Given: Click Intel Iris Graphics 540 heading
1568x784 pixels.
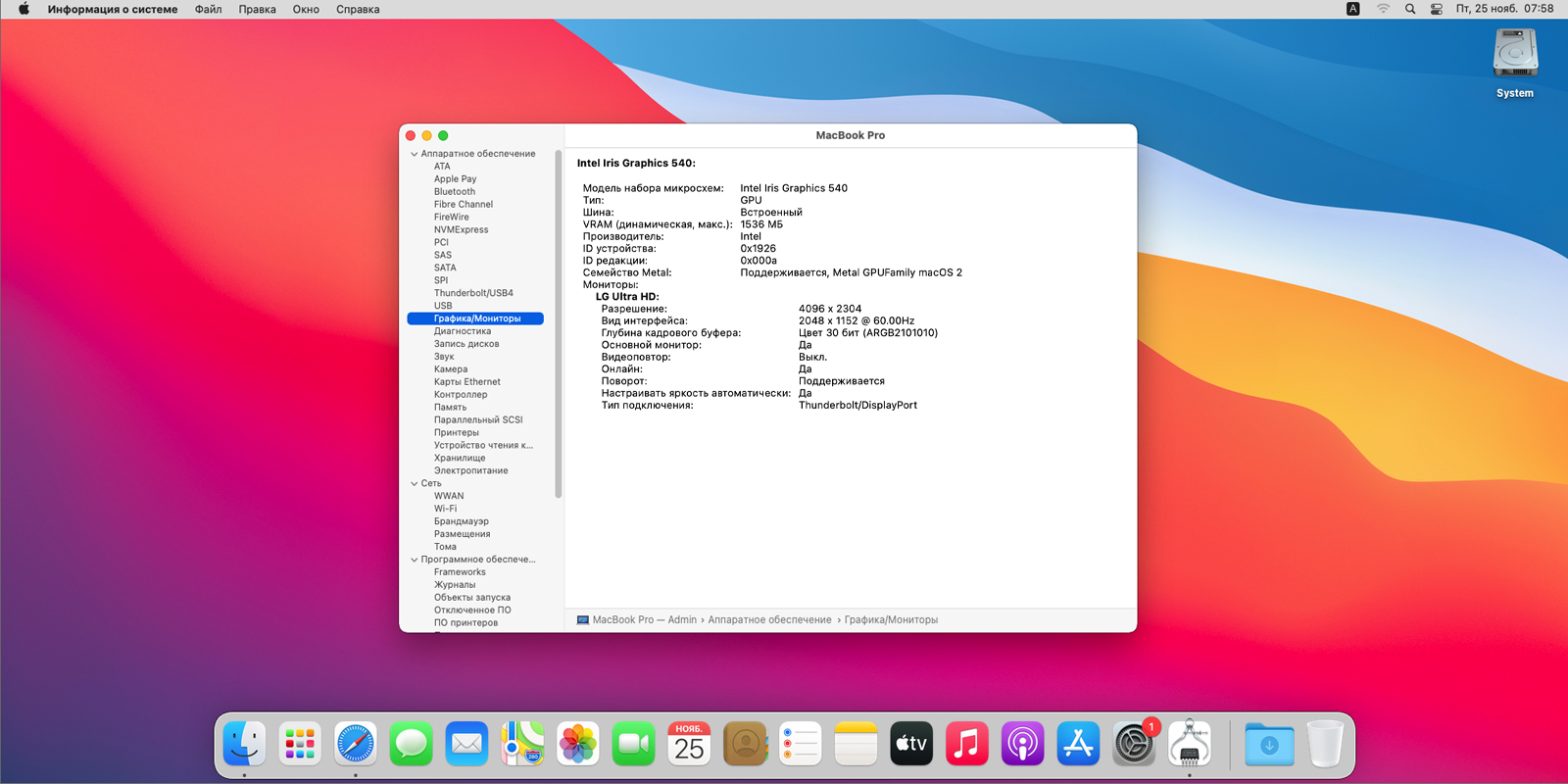Looking at the screenshot, I should click(636, 164).
